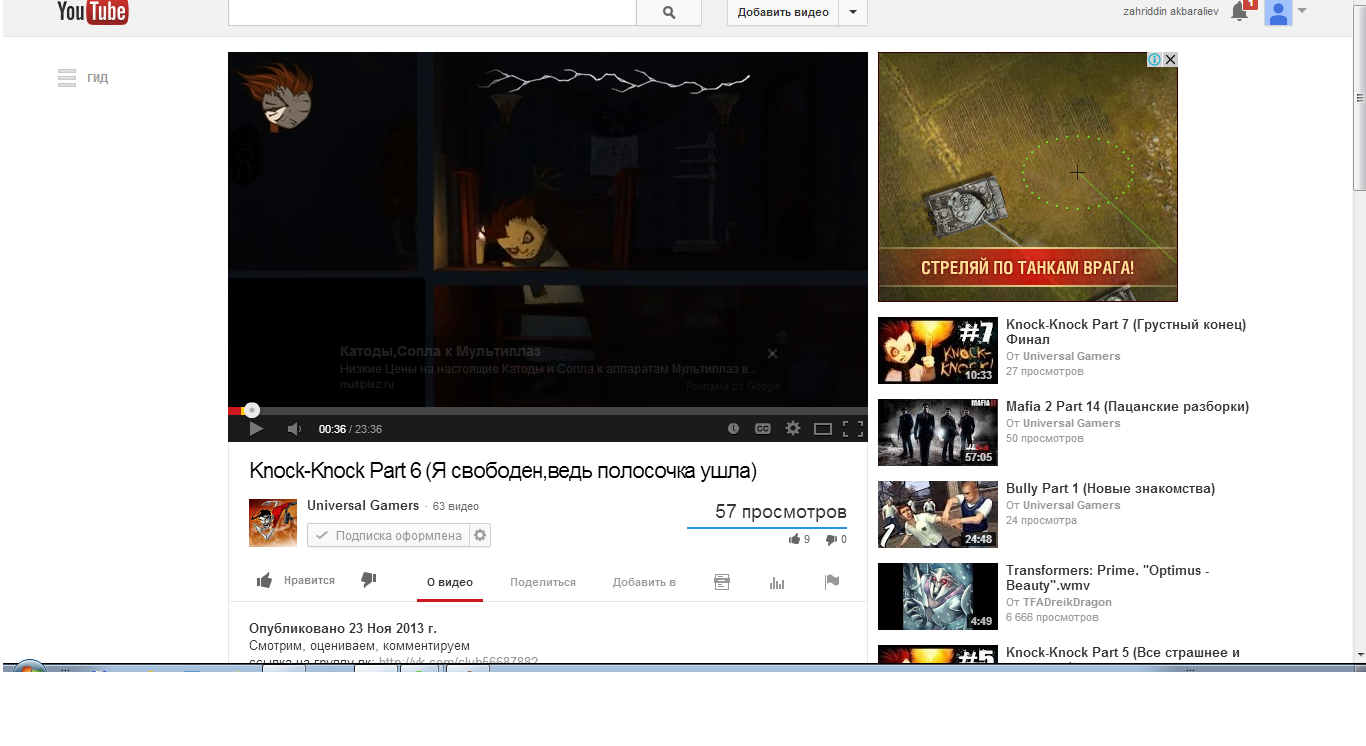
Task: Open Mafia 2 Part 14 title link
Action: [x=1127, y=407]
